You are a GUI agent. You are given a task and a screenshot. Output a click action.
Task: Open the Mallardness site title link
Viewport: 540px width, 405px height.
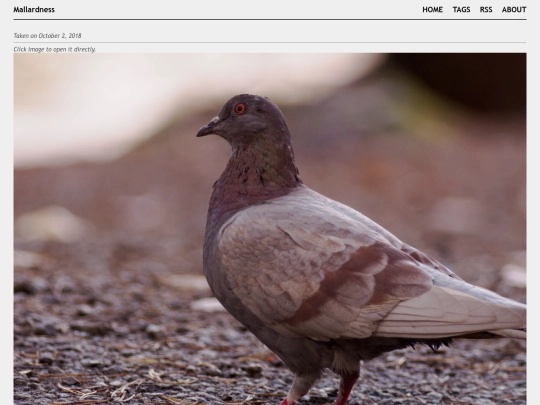pos(34,10)
